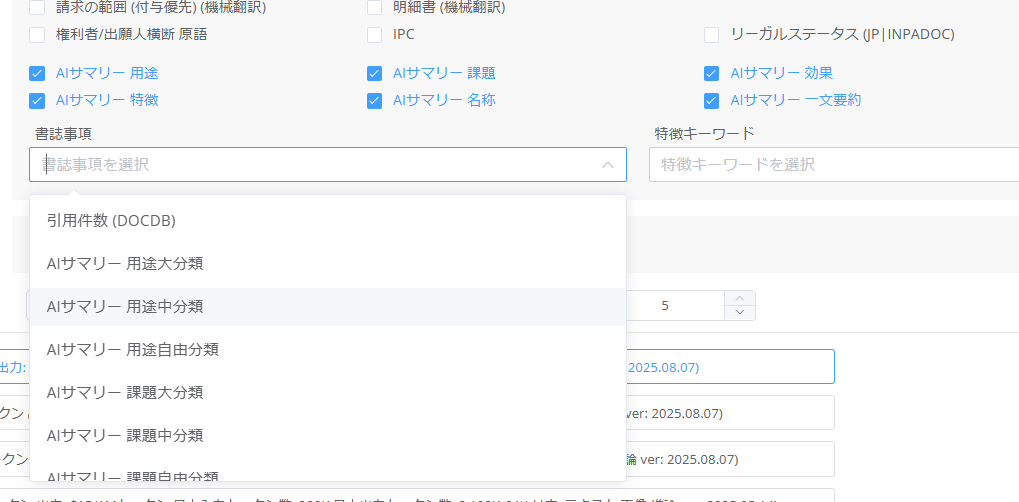Uncheck the AIサマリー 用途 checkbox
The height and width of the screenshot is (502, 1019).
[37, 73]
